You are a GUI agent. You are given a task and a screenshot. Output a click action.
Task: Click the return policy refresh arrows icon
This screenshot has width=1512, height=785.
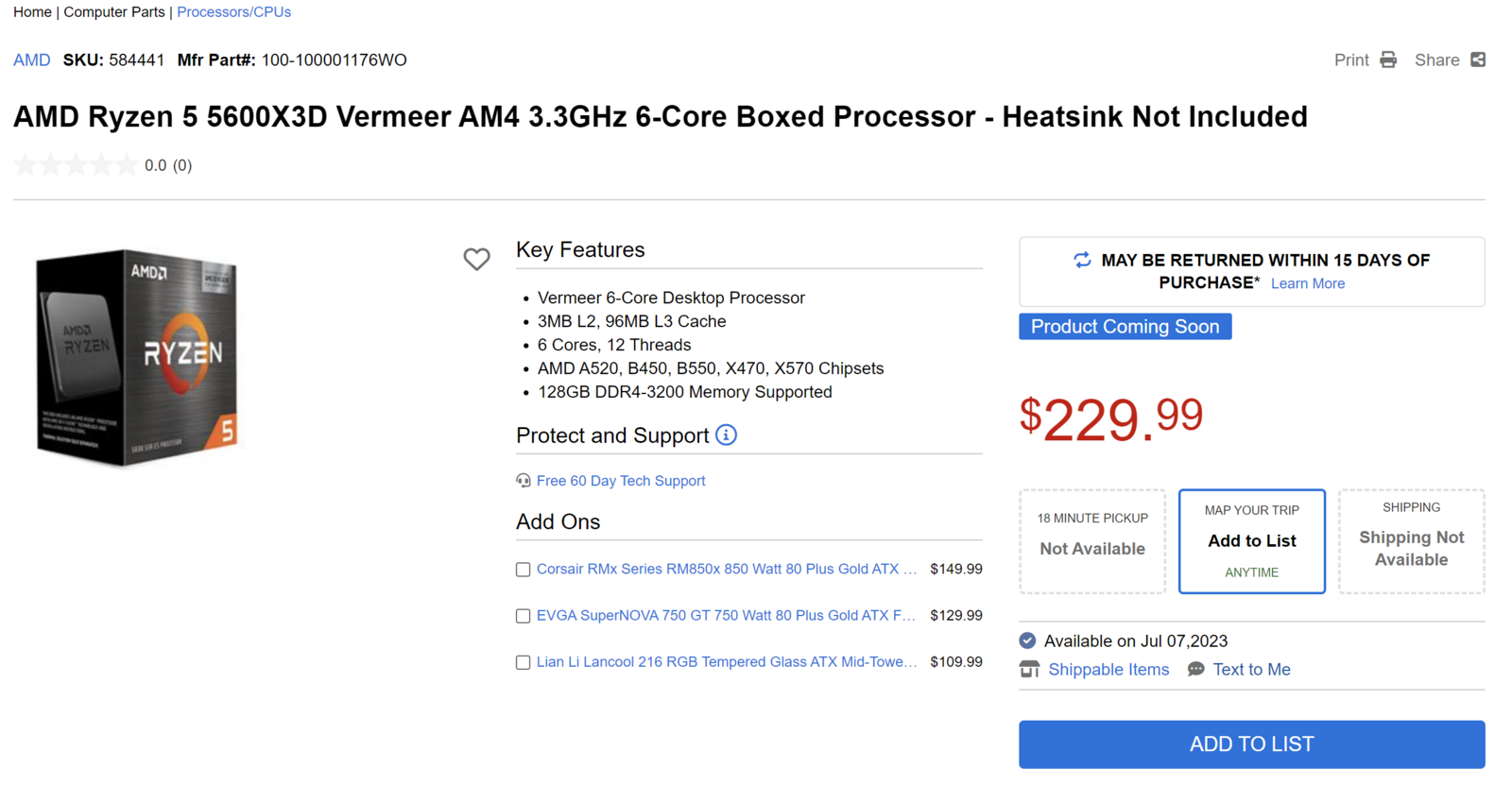pos(1082,260)
